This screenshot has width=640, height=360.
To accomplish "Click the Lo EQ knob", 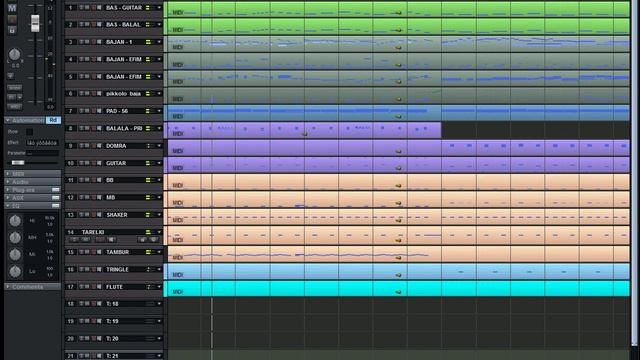I will (15, 271).
